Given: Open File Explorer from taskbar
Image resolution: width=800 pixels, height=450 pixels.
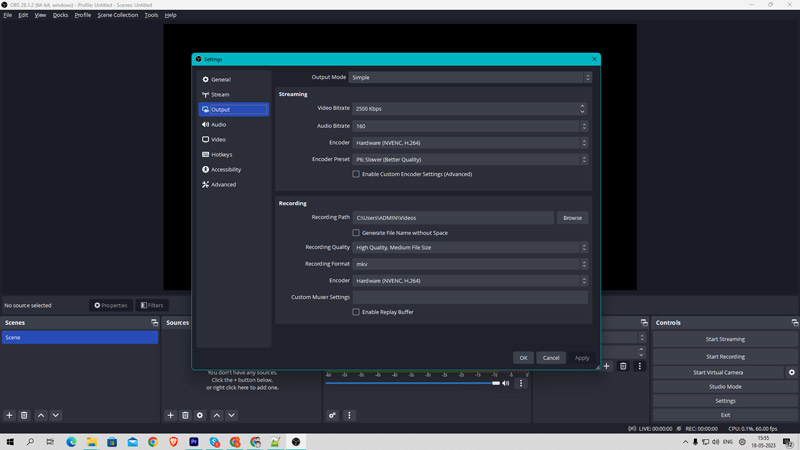Looking at the screenshot, I should point(91,442).
